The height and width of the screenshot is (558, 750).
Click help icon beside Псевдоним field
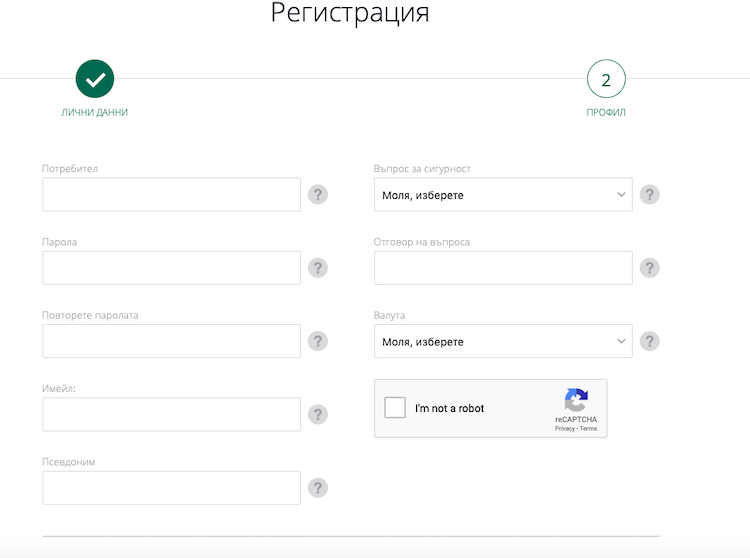[x=318, y=488]
